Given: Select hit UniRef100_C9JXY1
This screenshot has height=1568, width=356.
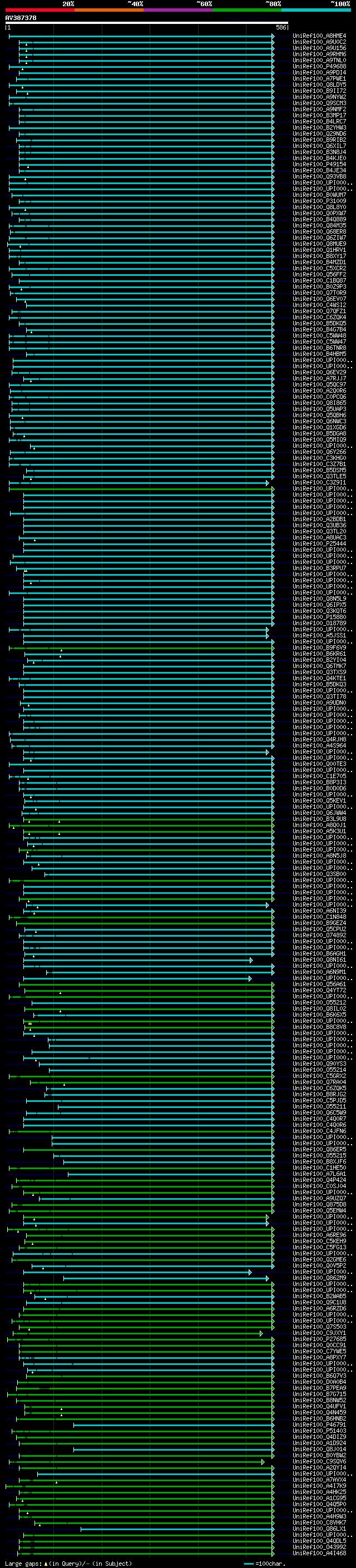Looking at the screenshot, I should [319, 1333].
